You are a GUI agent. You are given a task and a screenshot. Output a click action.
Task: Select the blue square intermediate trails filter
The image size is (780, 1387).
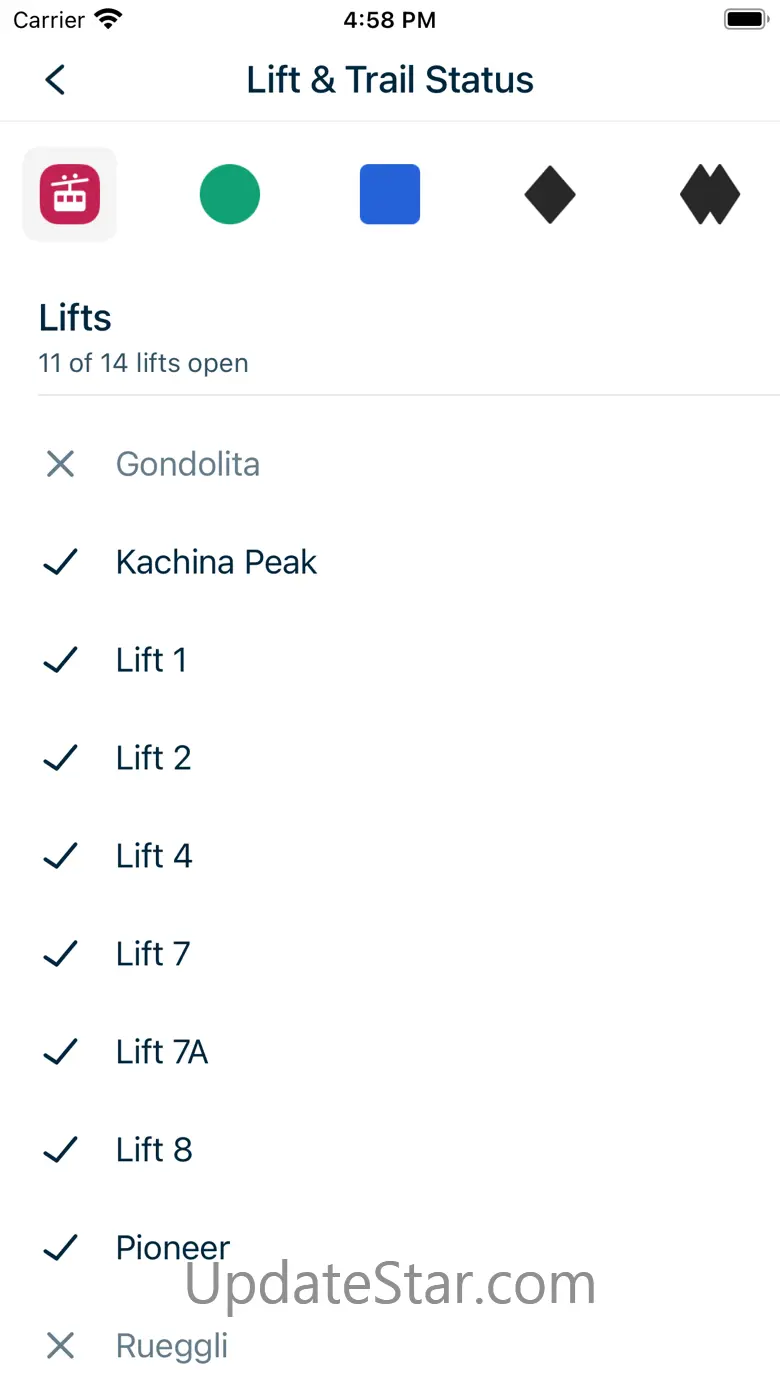(x=390, y=194)
